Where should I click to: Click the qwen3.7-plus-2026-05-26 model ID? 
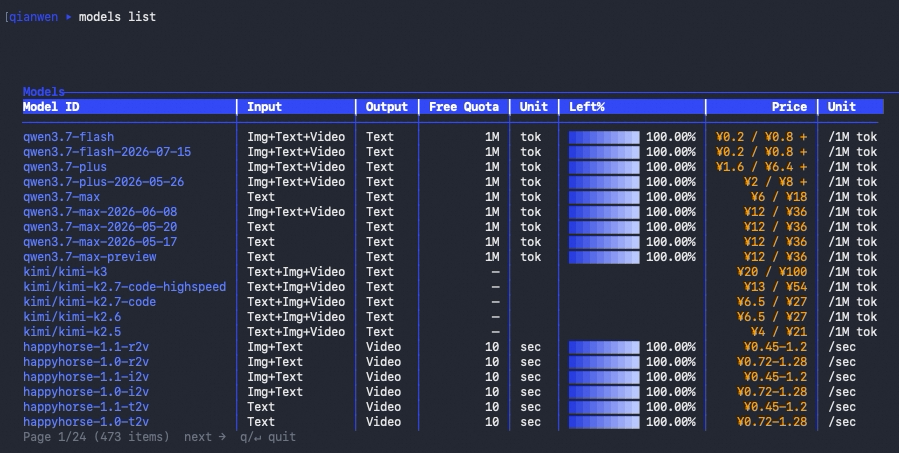click(x=103, y=182)
